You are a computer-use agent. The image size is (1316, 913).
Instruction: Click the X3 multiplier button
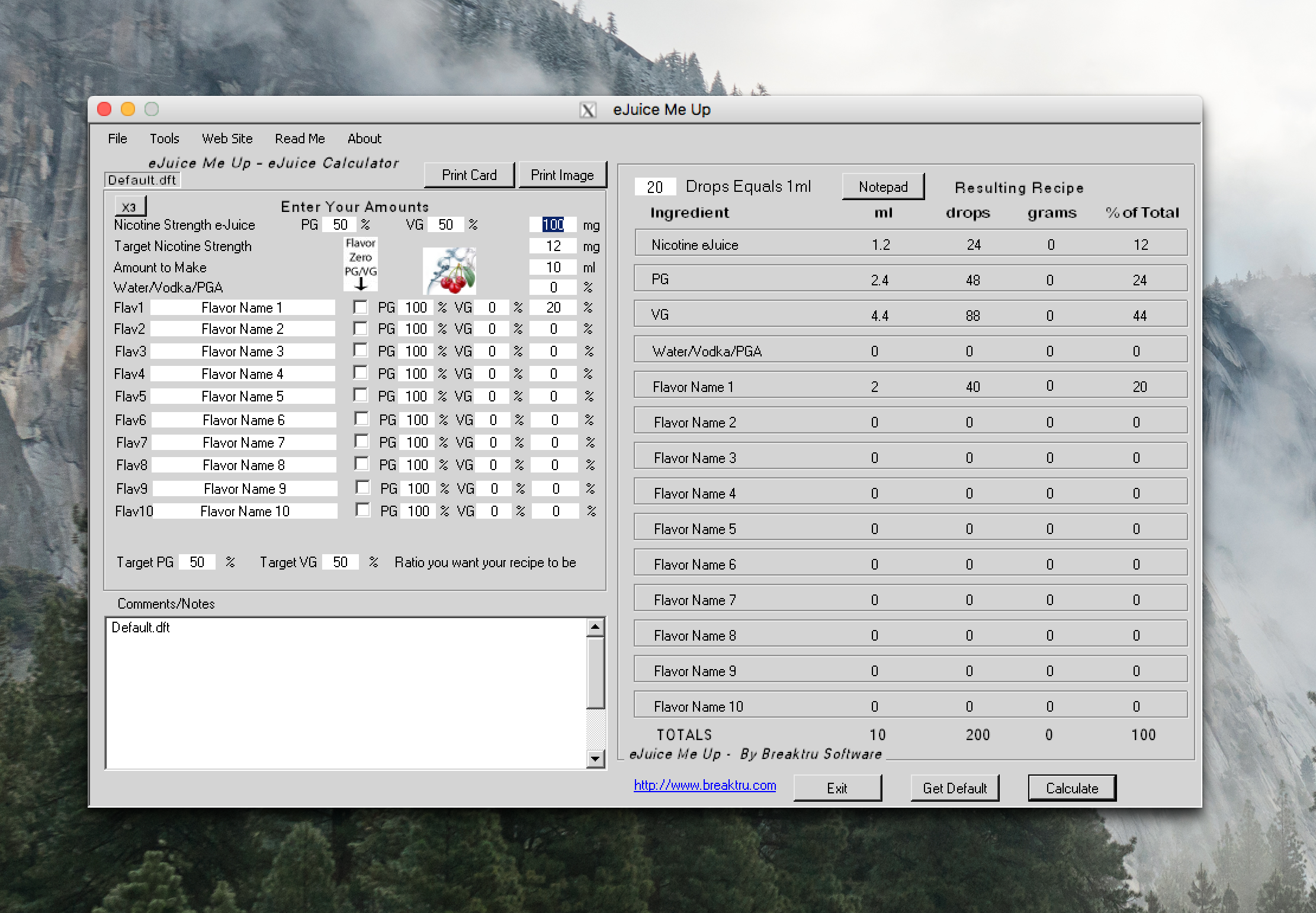[x=130, y=207]
